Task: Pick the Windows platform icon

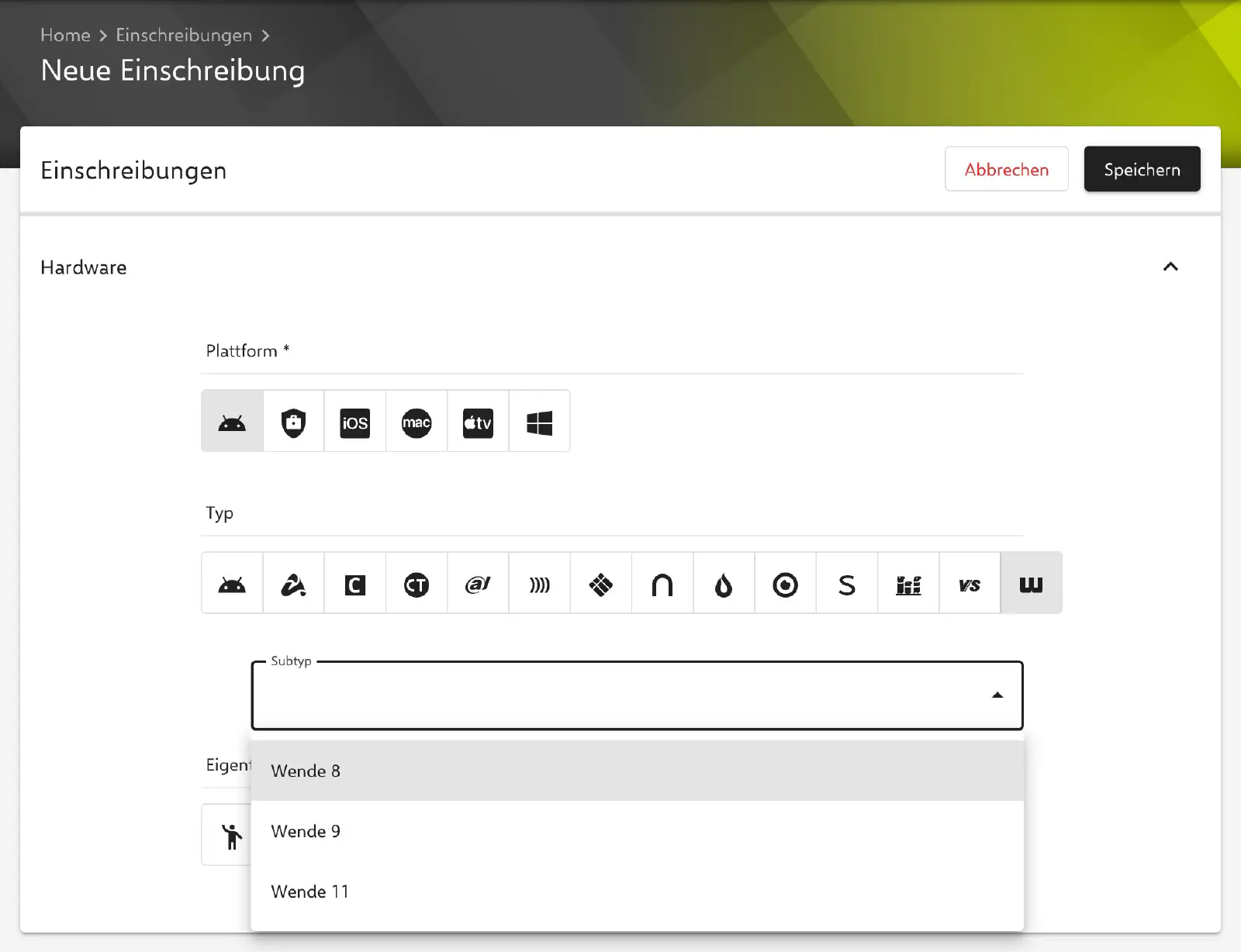Action: point(540,421)
